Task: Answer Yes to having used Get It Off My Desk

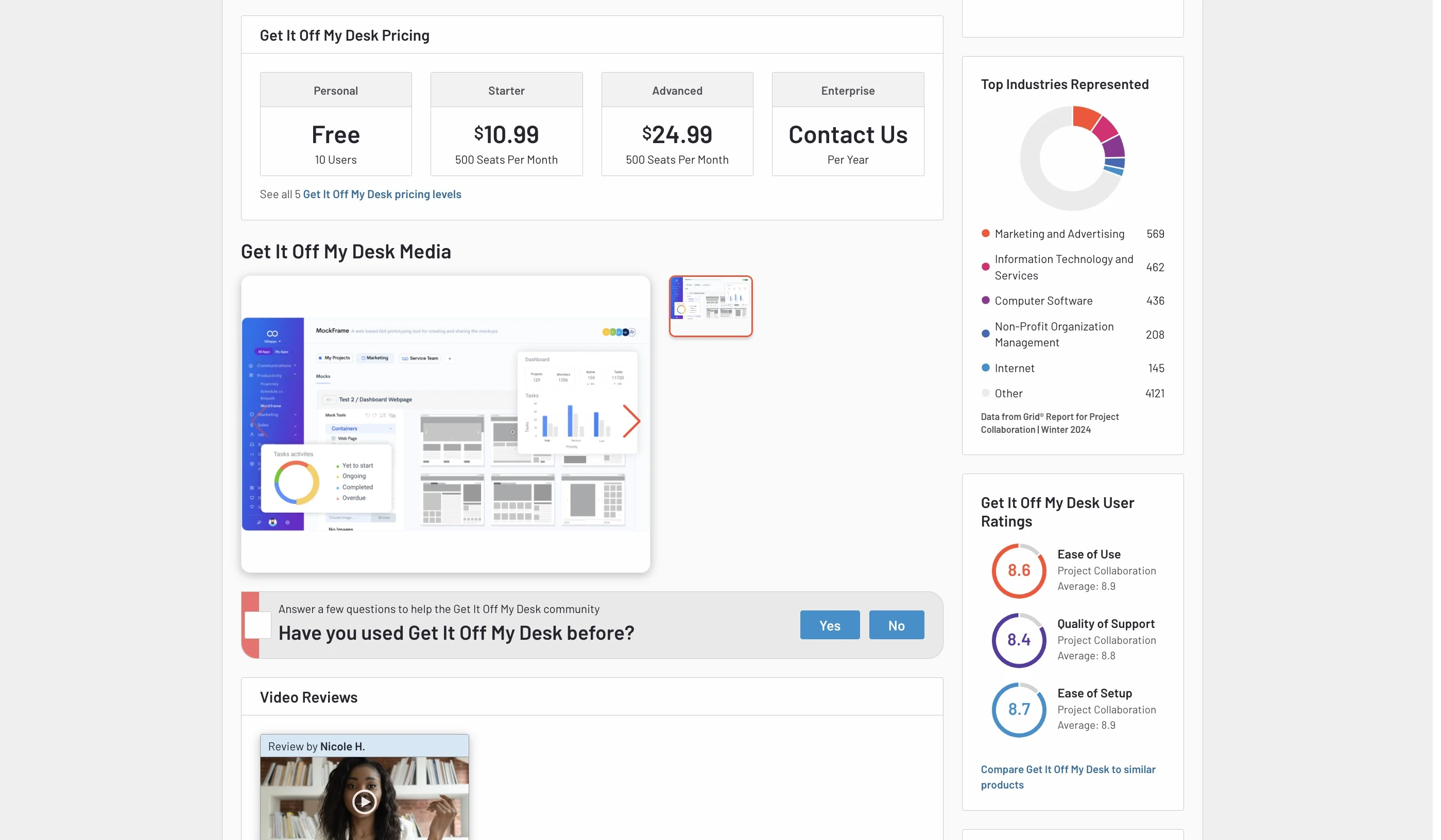Action: (830, 625)
